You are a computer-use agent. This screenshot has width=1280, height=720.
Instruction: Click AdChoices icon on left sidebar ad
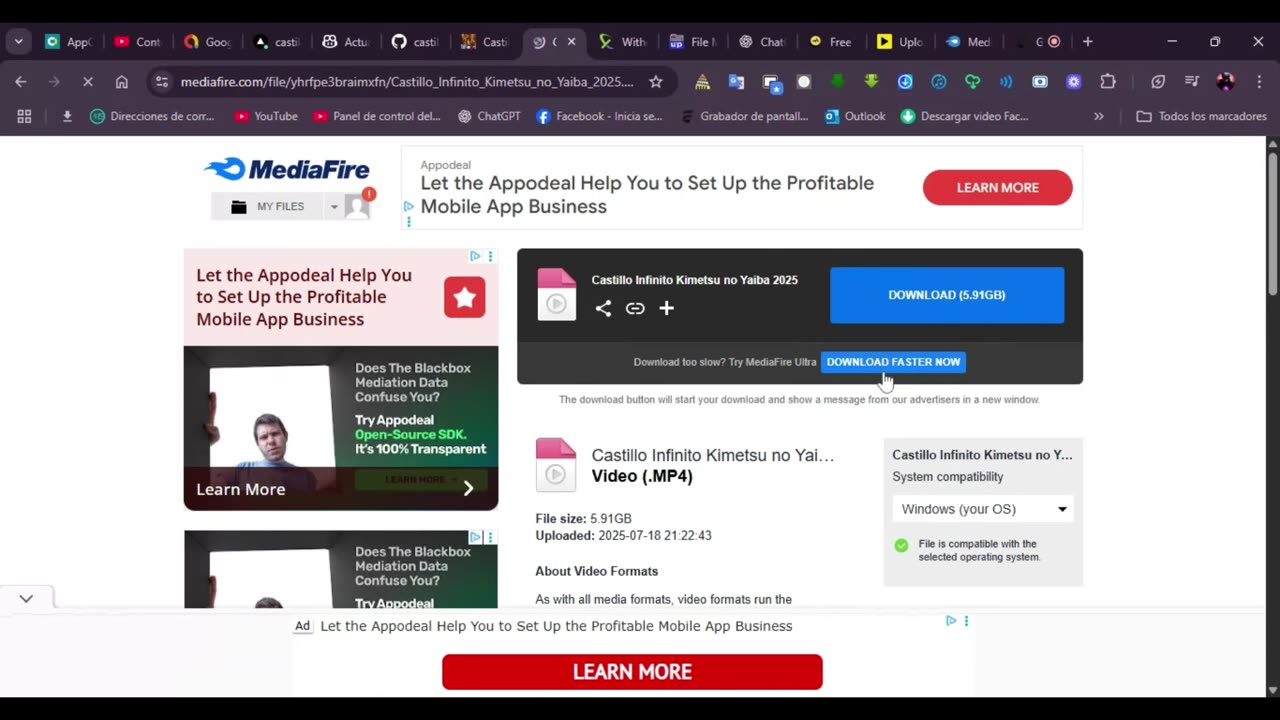[475, 257]
